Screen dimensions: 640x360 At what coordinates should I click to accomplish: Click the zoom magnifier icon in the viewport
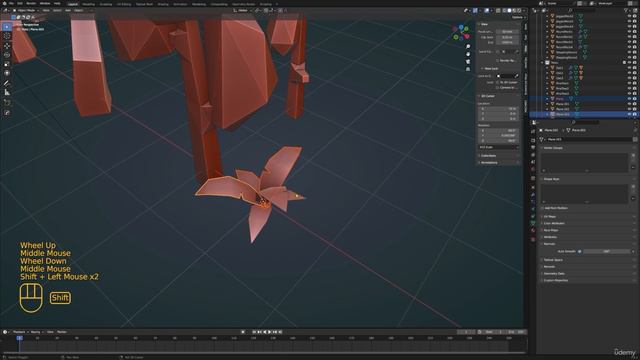point(468,47)
